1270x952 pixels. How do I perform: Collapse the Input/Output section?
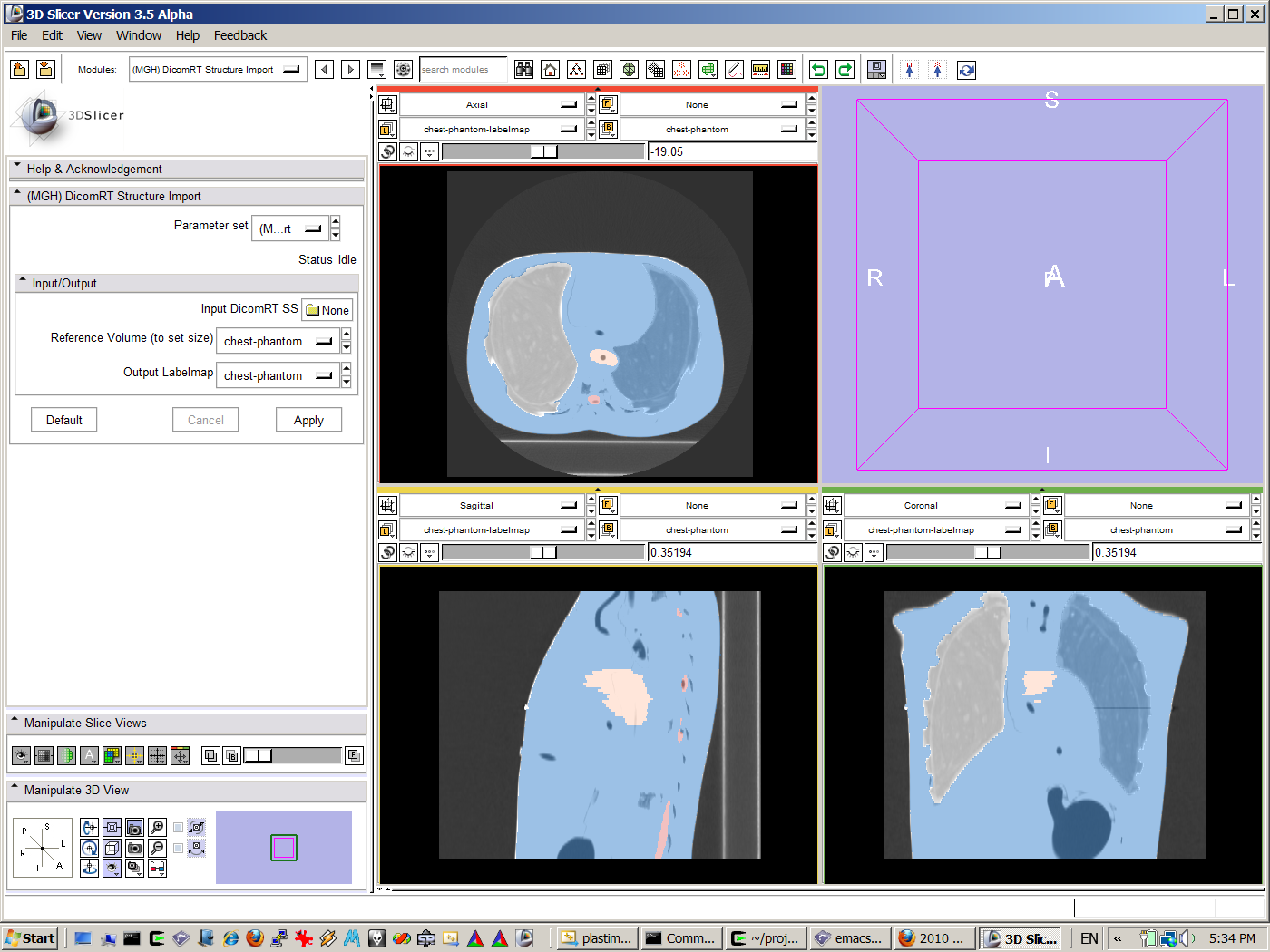point(23,282)
